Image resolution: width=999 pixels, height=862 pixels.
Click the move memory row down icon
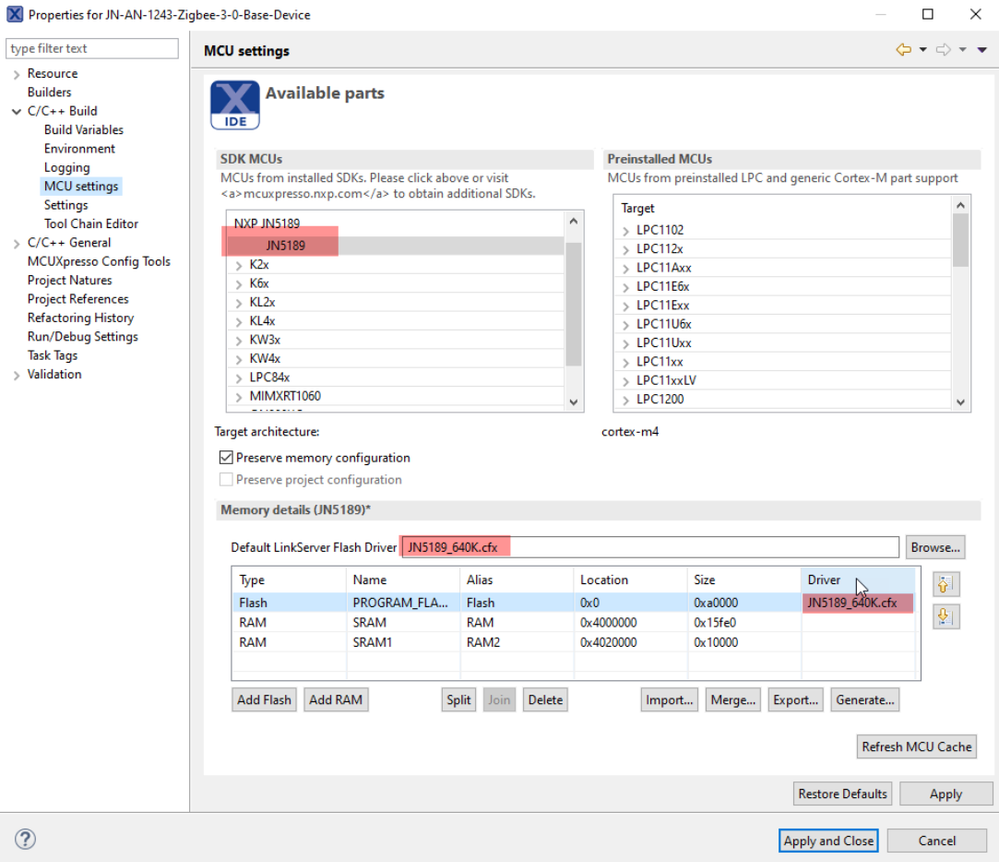[946, 616]
